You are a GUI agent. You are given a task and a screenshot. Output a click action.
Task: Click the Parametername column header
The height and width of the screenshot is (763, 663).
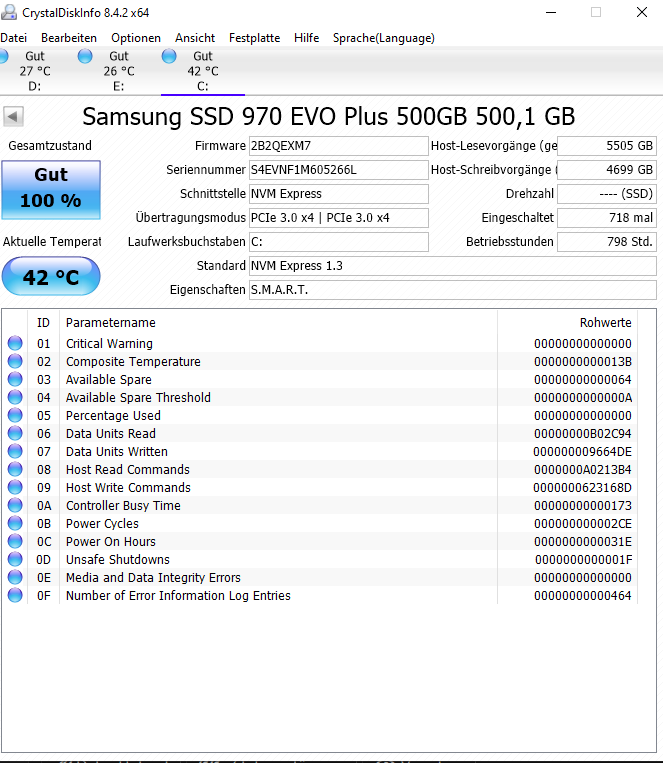pyautogui.click(x=278, y=323)
